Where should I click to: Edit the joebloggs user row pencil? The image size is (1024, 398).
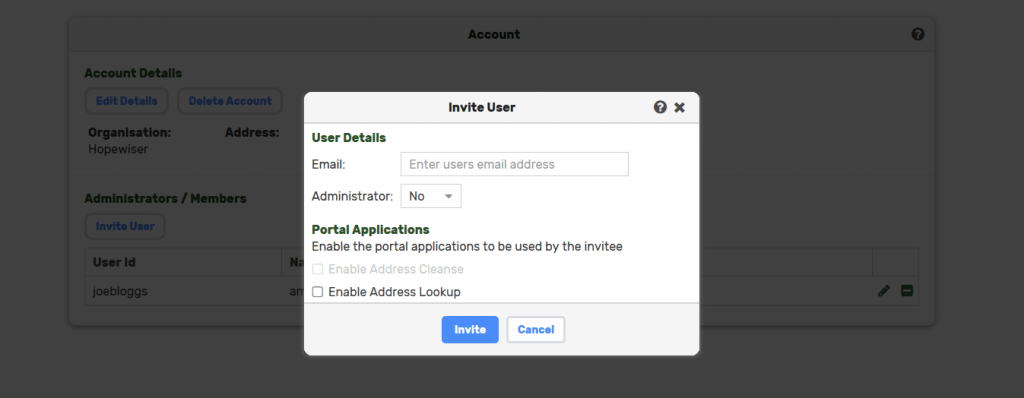click(x=884, y=291)
